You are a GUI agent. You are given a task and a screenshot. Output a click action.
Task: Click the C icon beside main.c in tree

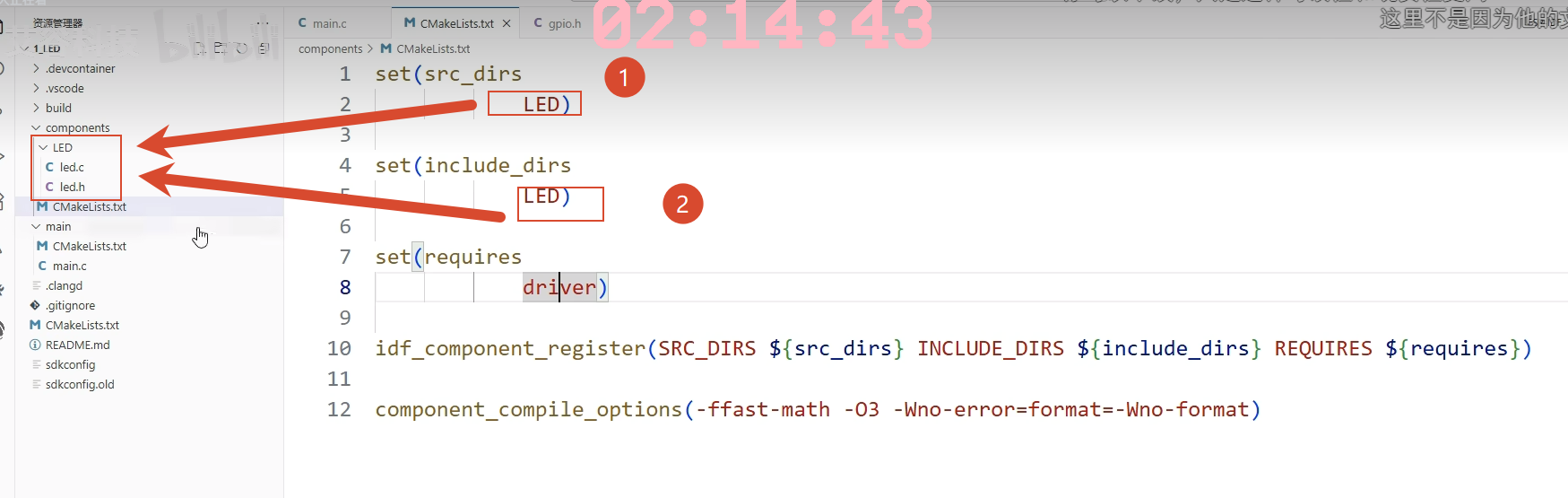(42, 266)
